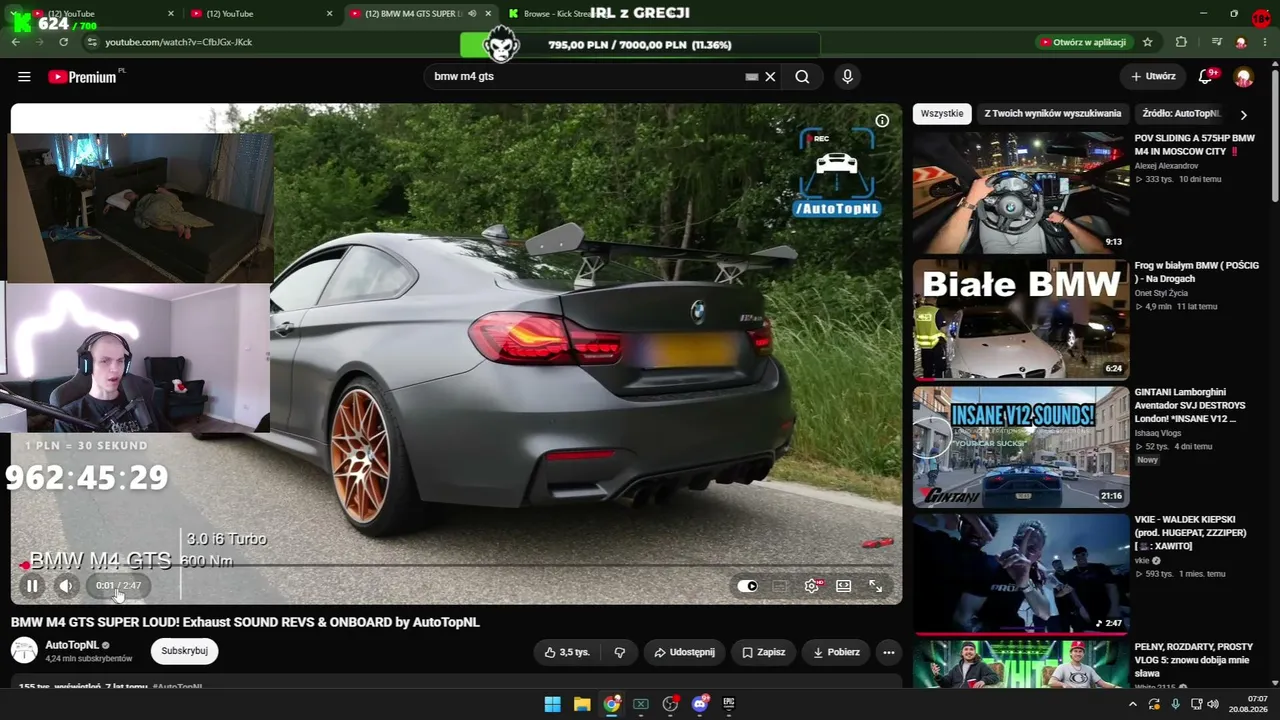Clear the search query with X
Image resolution: width=1280 pixels, height=720 pixels.
(770, 77)
